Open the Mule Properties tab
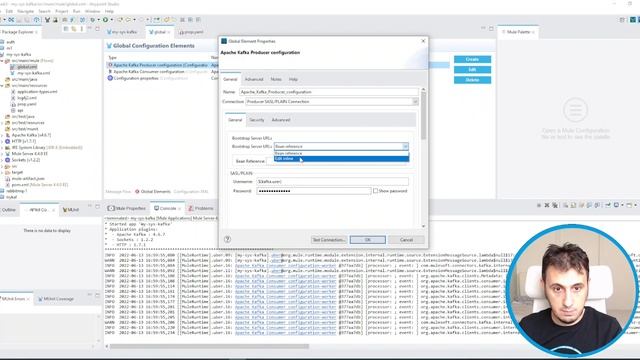This screenshot has width=640, height=360. [x=127, y=208]
